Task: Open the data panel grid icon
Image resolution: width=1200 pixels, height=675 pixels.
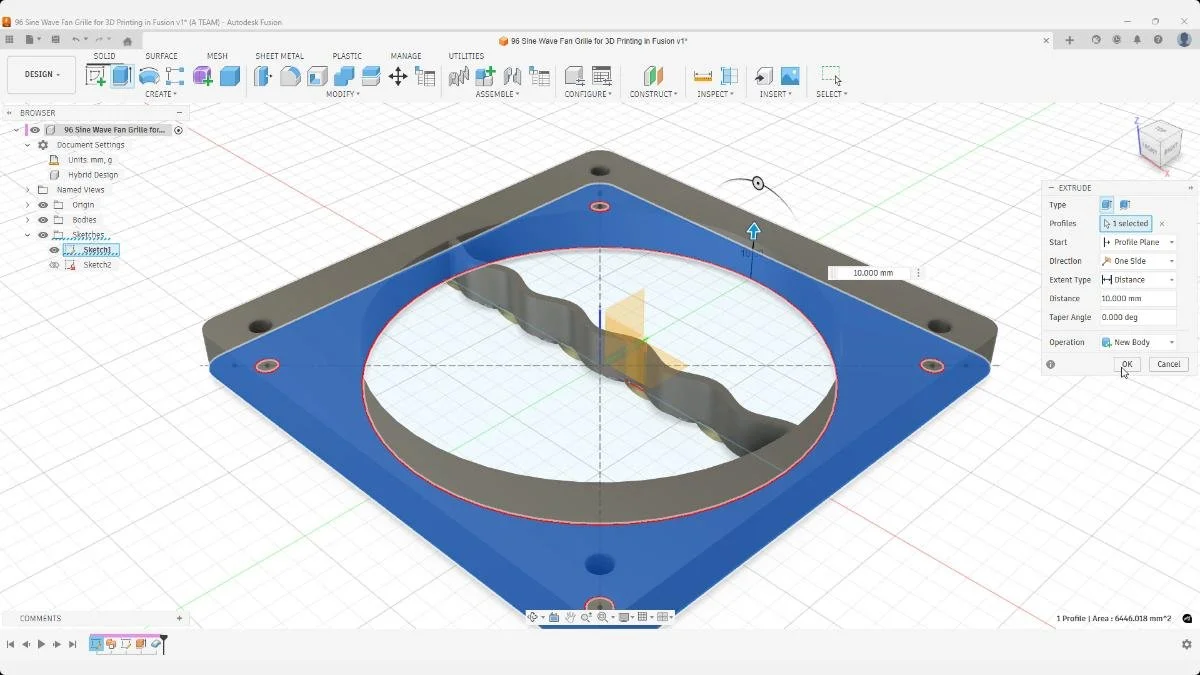Action: [x=10, y=40]
